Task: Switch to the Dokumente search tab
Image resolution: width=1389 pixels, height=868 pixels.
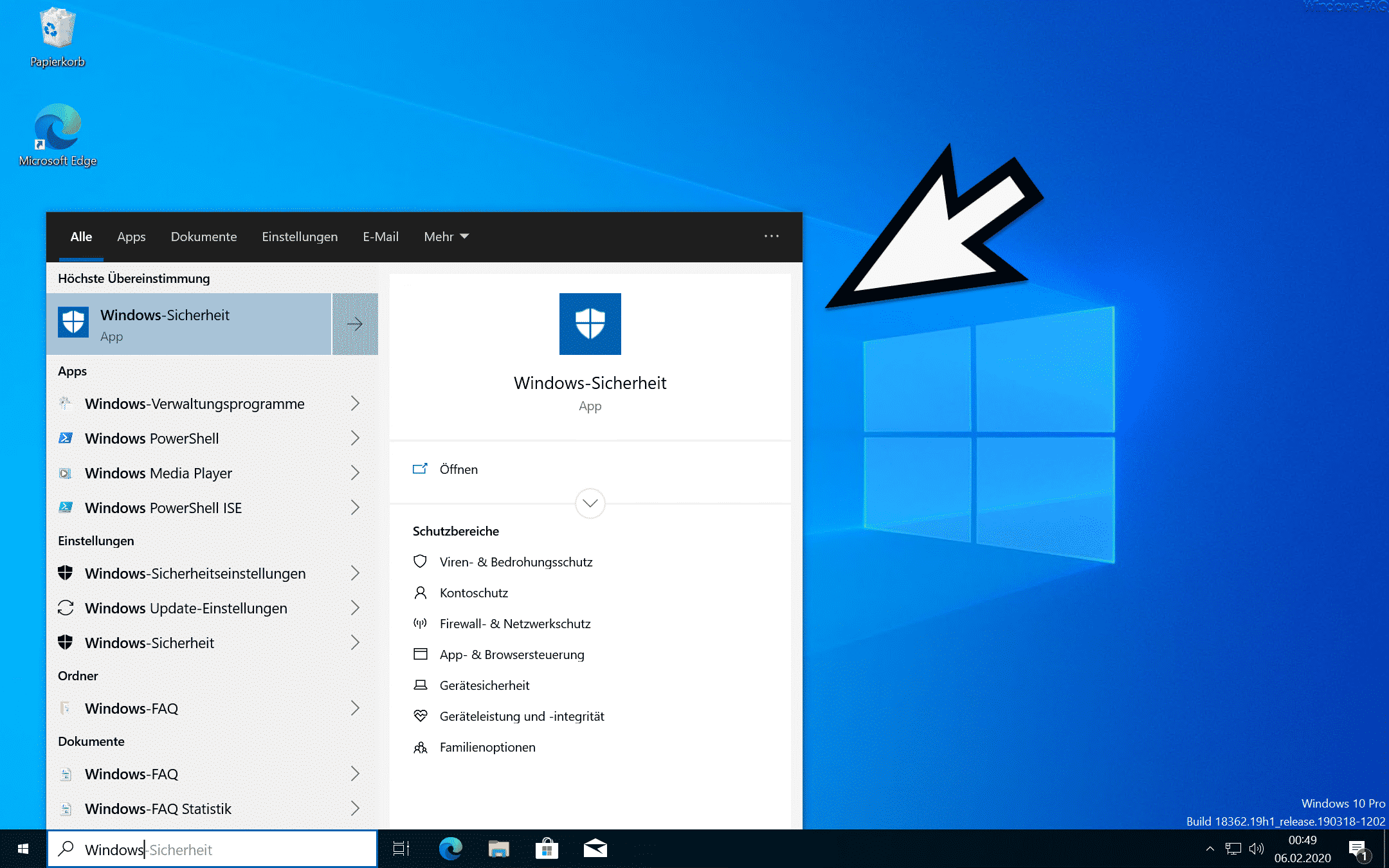Action: 204,237
